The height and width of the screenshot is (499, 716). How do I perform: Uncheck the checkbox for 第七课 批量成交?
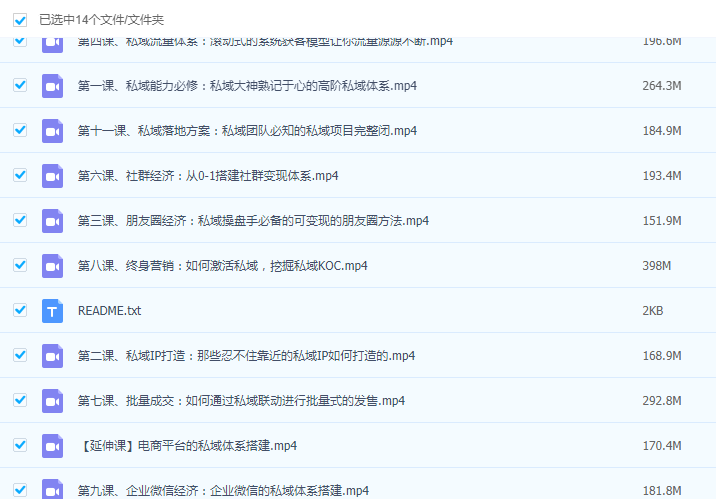click(x=20, y=400)
